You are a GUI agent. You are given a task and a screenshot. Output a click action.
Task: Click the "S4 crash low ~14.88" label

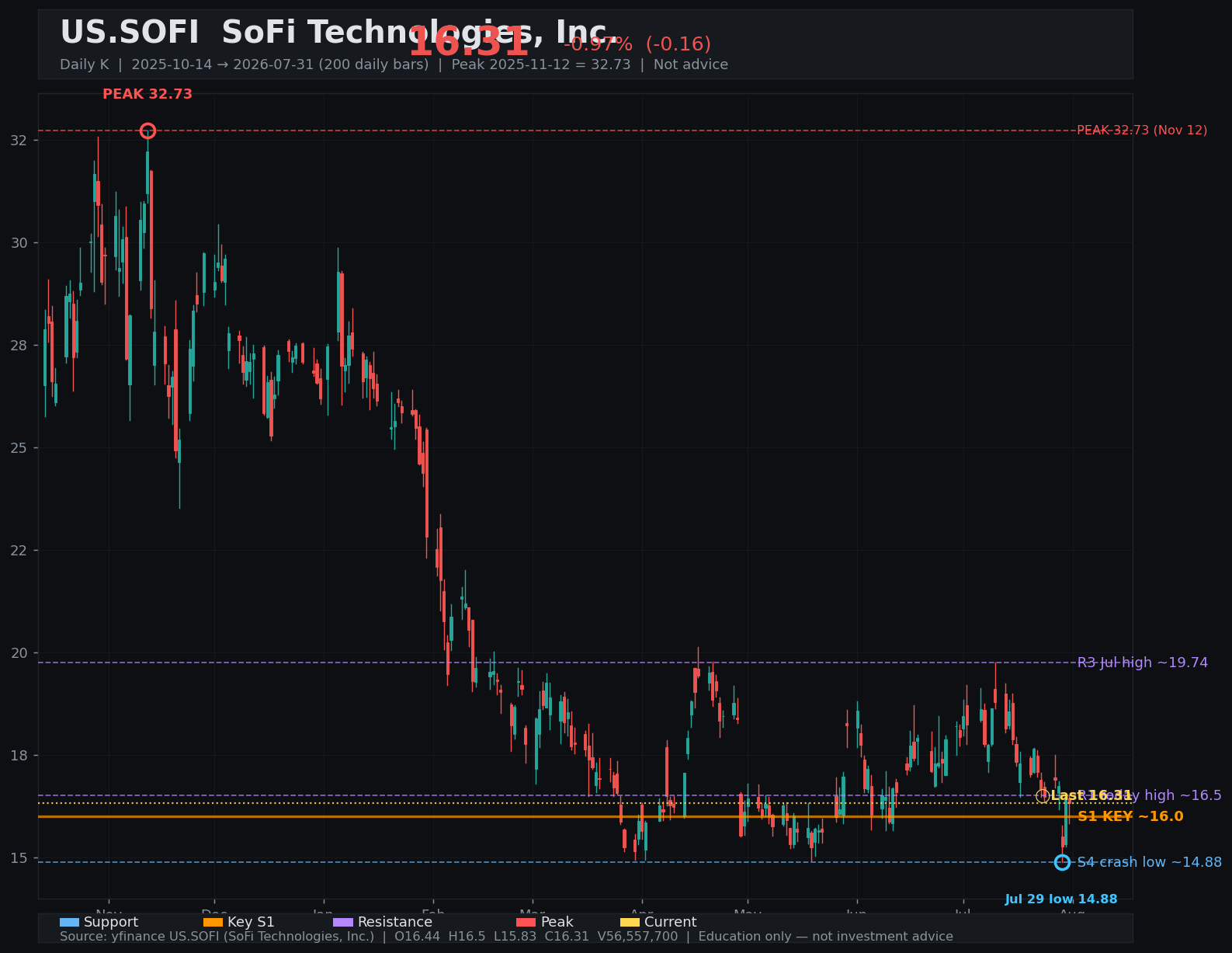point(1150,862)
